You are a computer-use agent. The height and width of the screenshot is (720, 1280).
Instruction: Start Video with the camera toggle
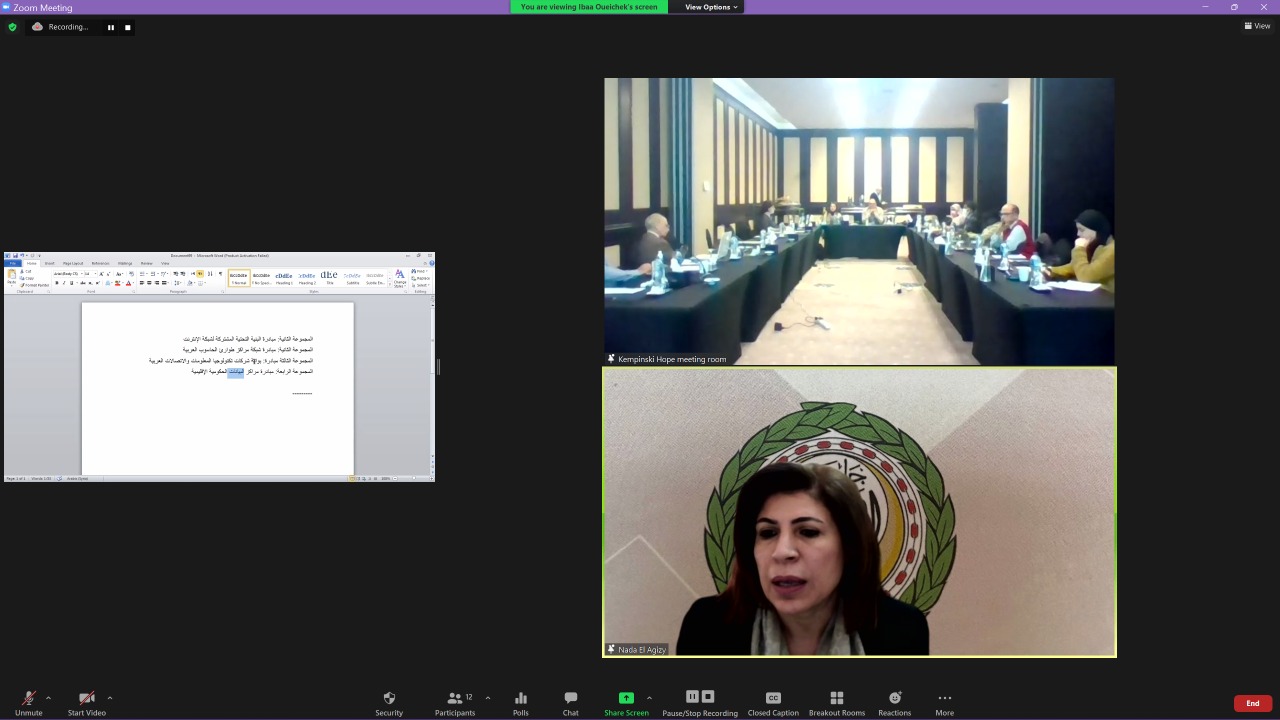click(x=87, y=703)
